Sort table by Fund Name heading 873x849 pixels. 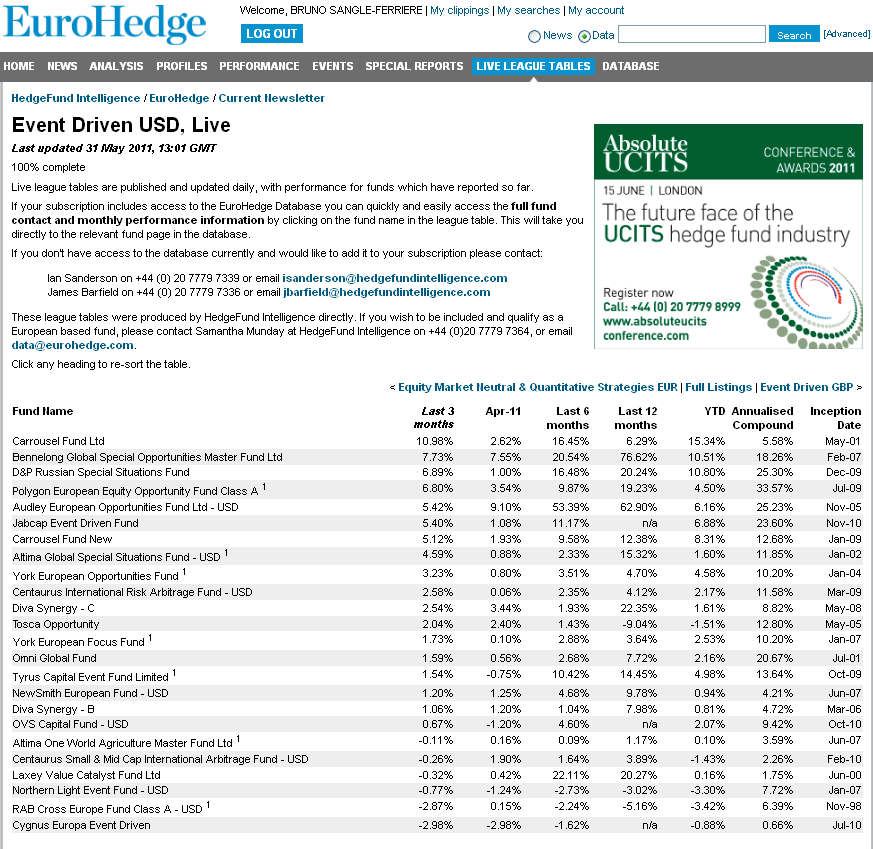coord(43,411)
